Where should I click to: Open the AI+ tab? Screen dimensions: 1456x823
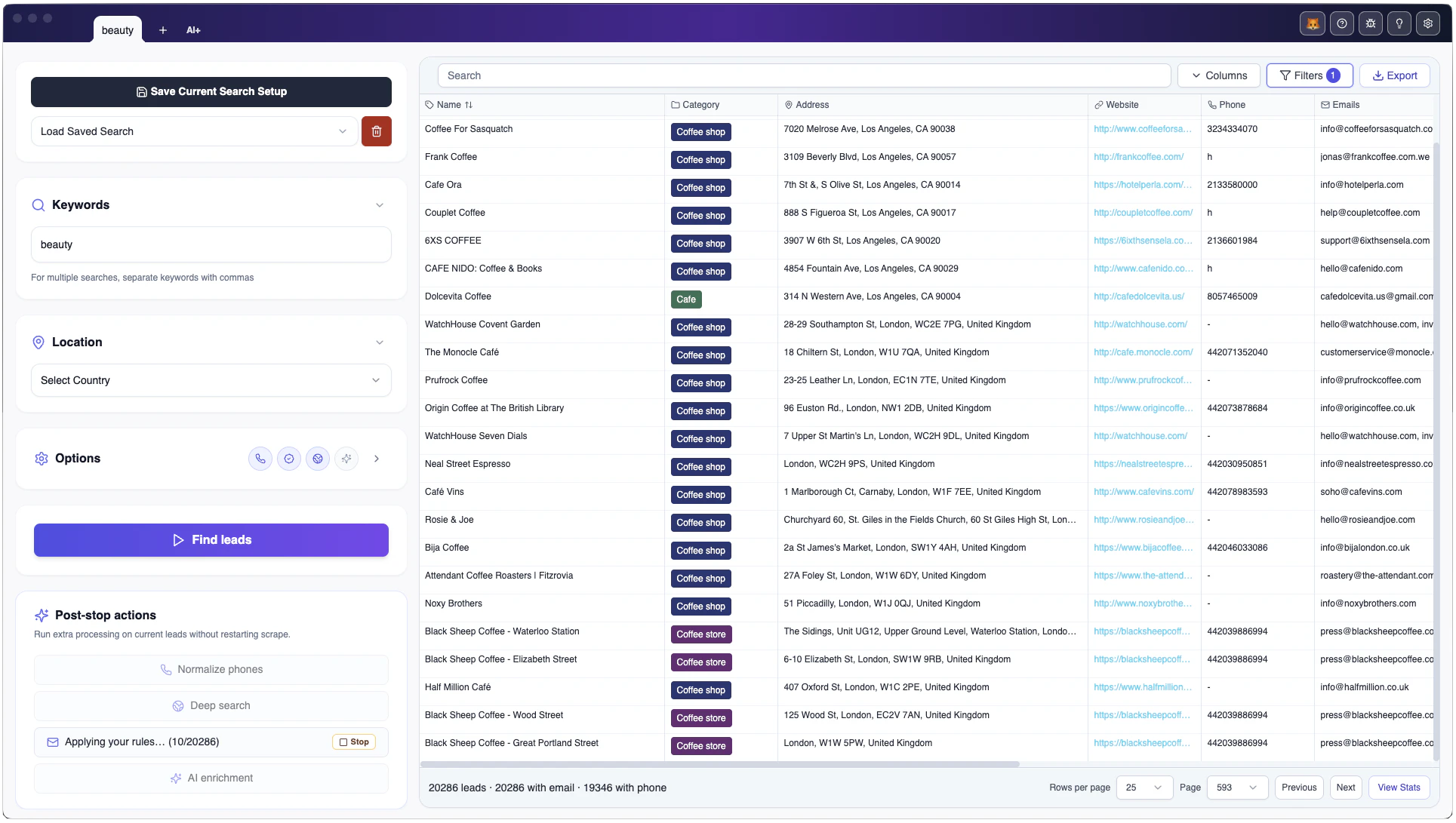193,30
